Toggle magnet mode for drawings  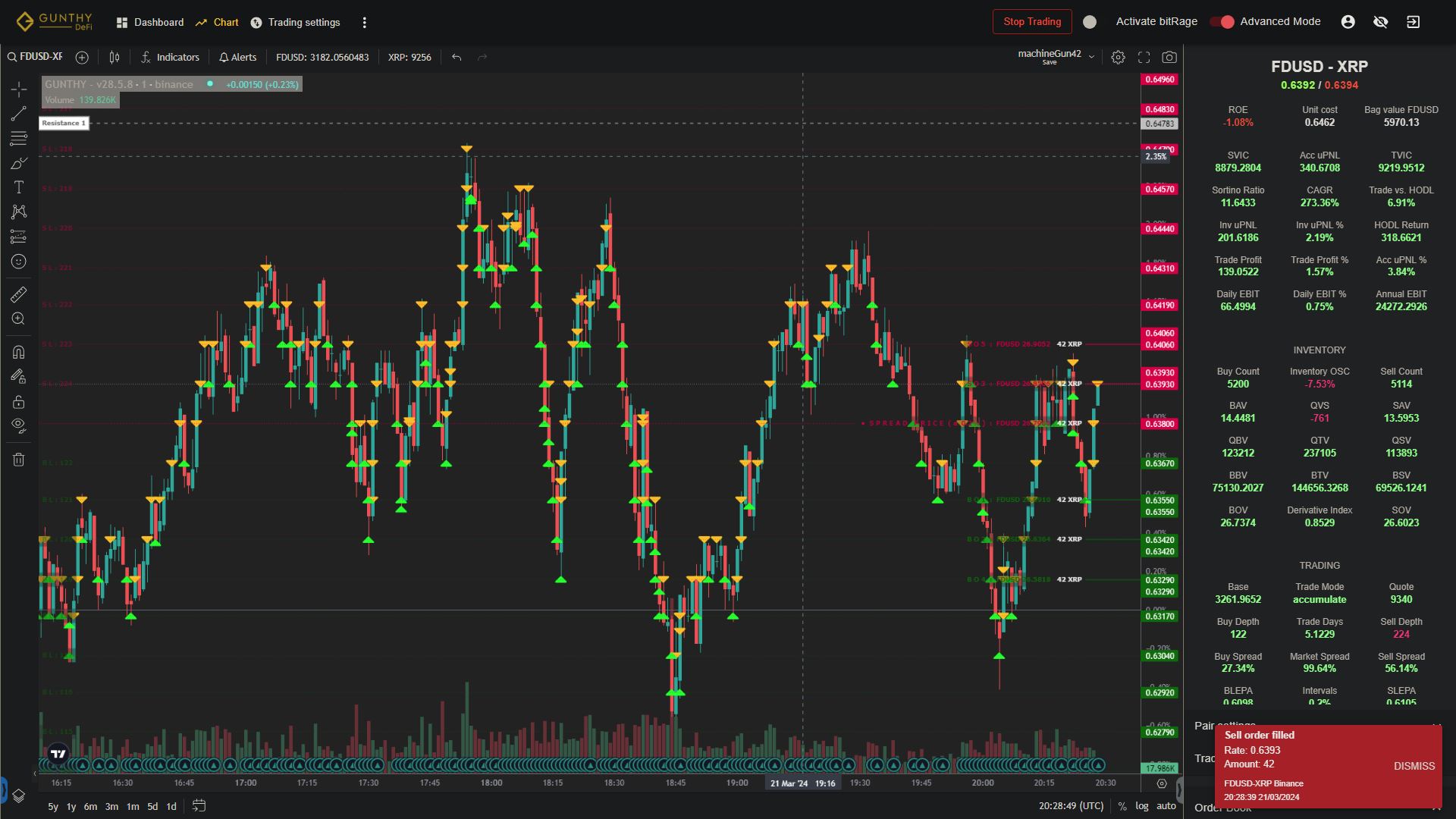tap(19, 352)
